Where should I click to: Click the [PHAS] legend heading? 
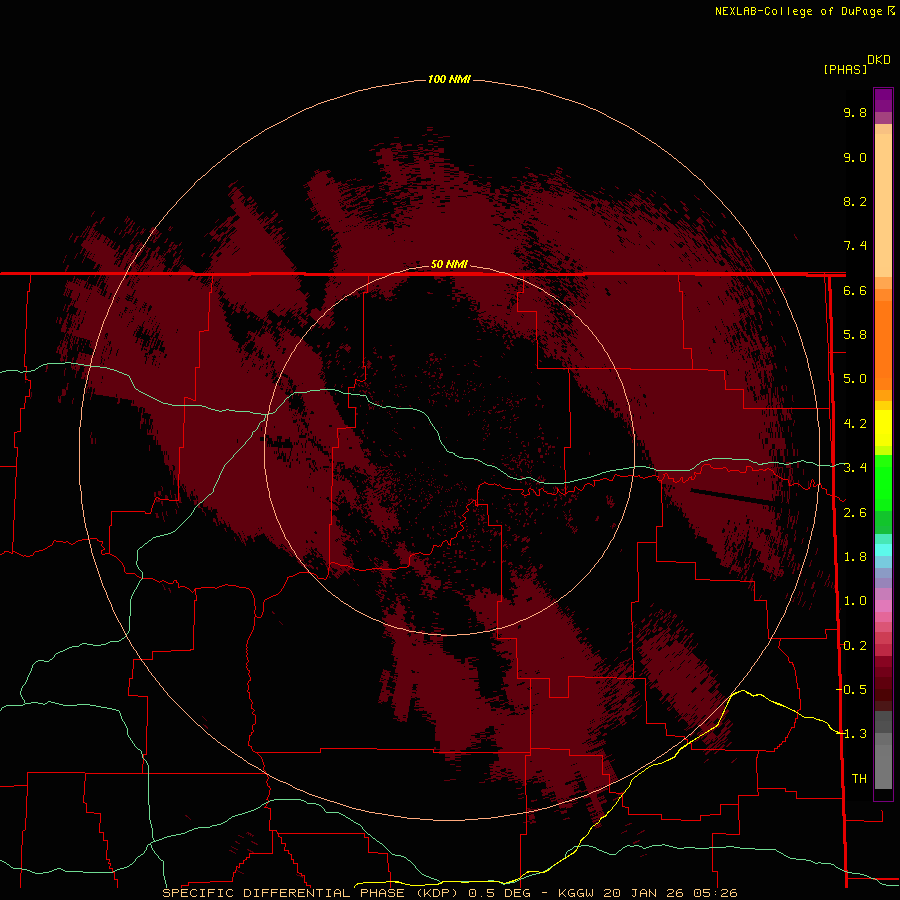845,69
